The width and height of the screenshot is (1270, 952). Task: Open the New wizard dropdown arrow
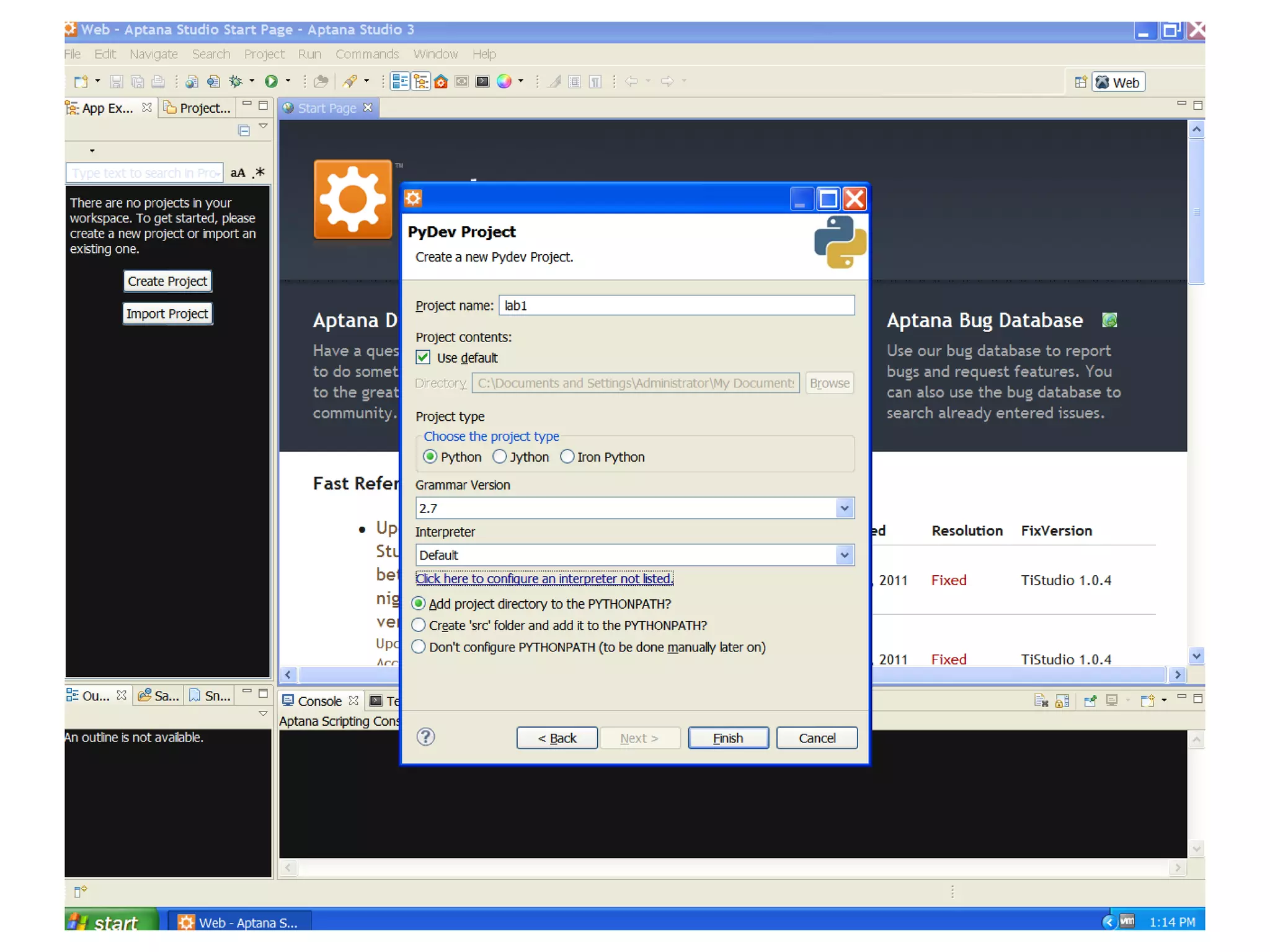coord(97,81)
